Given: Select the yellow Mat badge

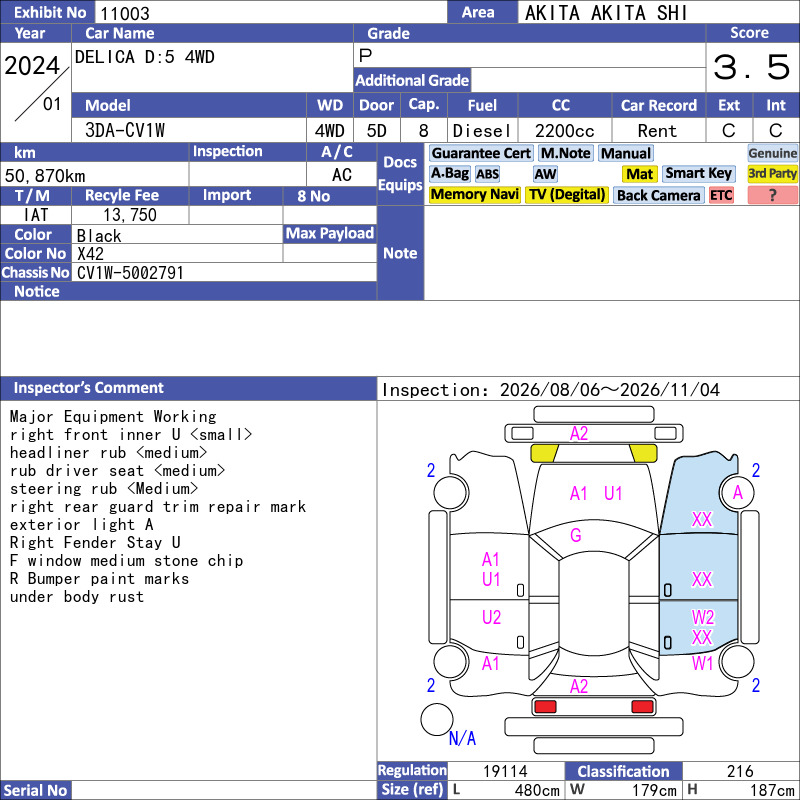Looking at the screenshot, I should (639, 174).
